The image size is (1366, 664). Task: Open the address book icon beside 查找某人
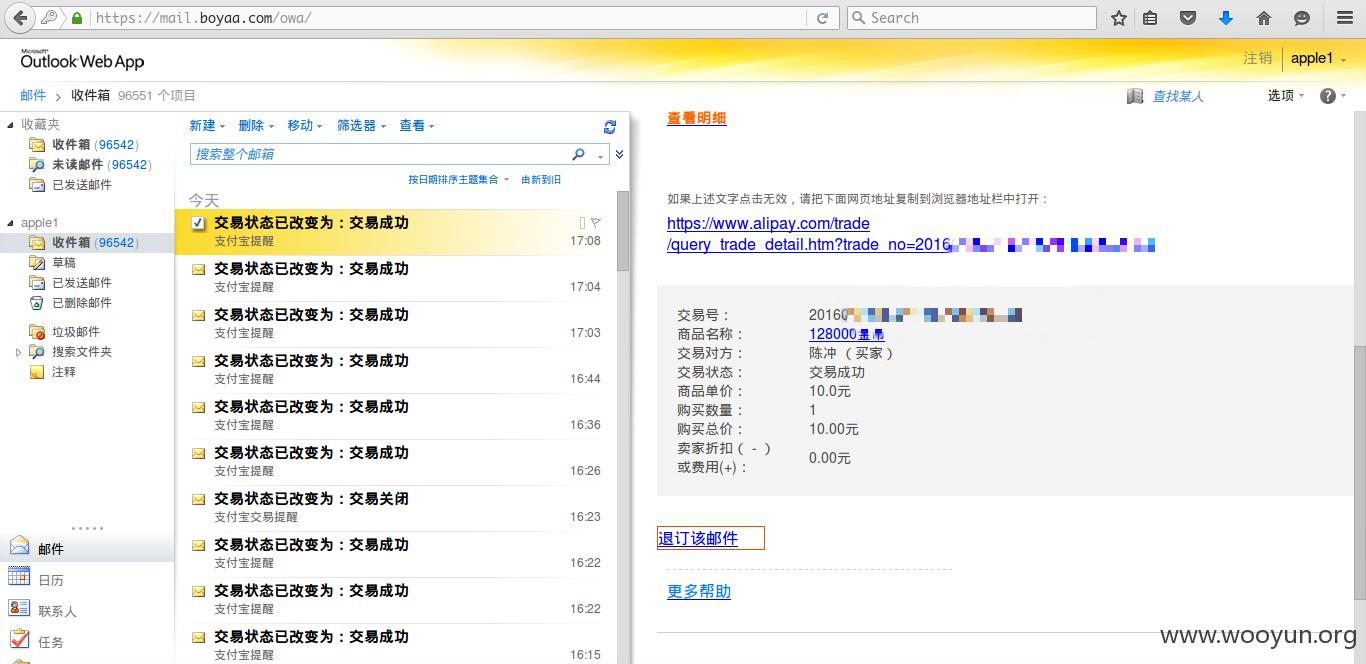(1134, 96)
